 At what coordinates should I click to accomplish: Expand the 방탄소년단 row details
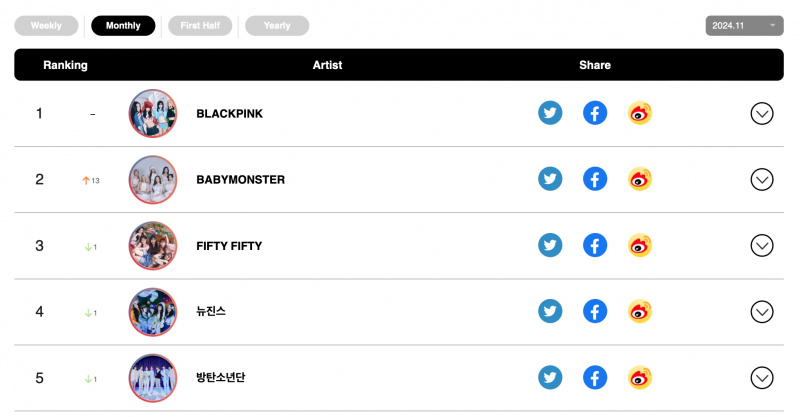[x=762, y=378]
